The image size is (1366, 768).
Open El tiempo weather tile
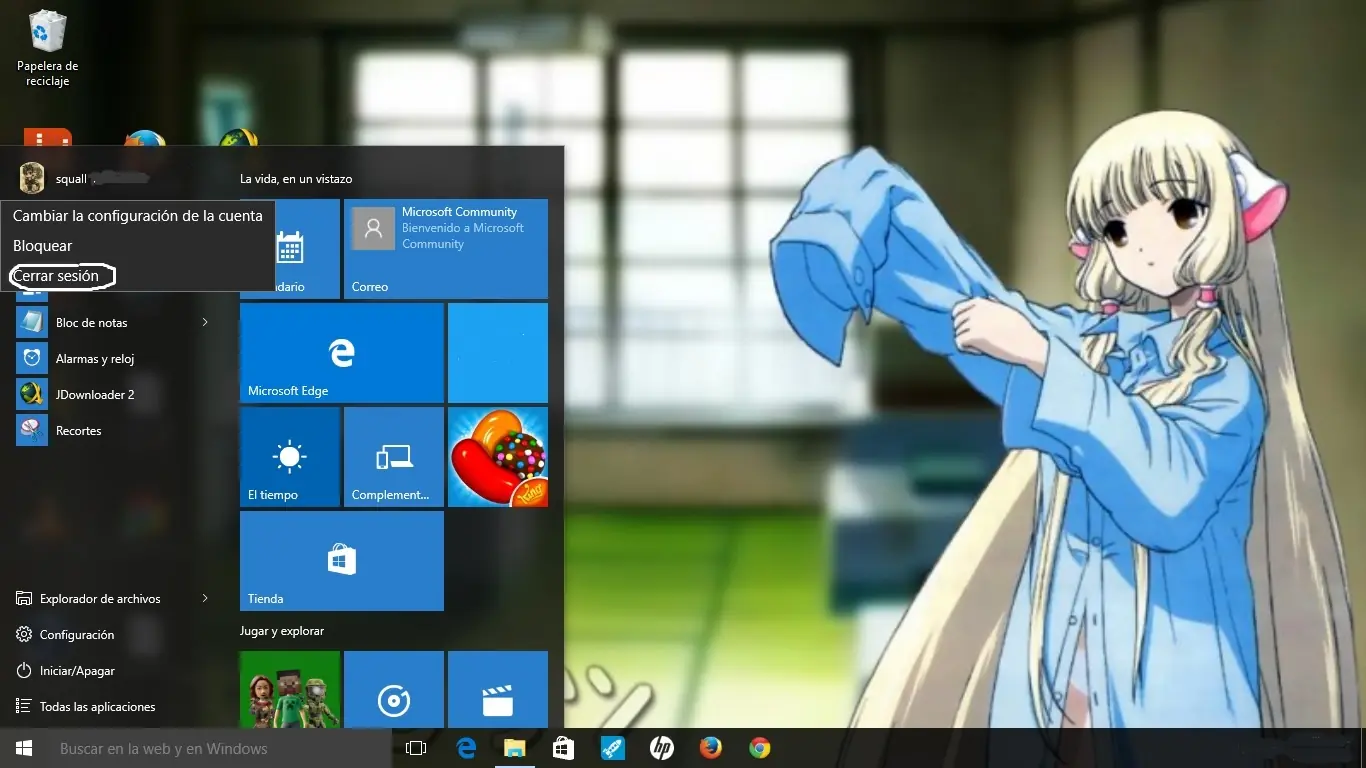290,457
